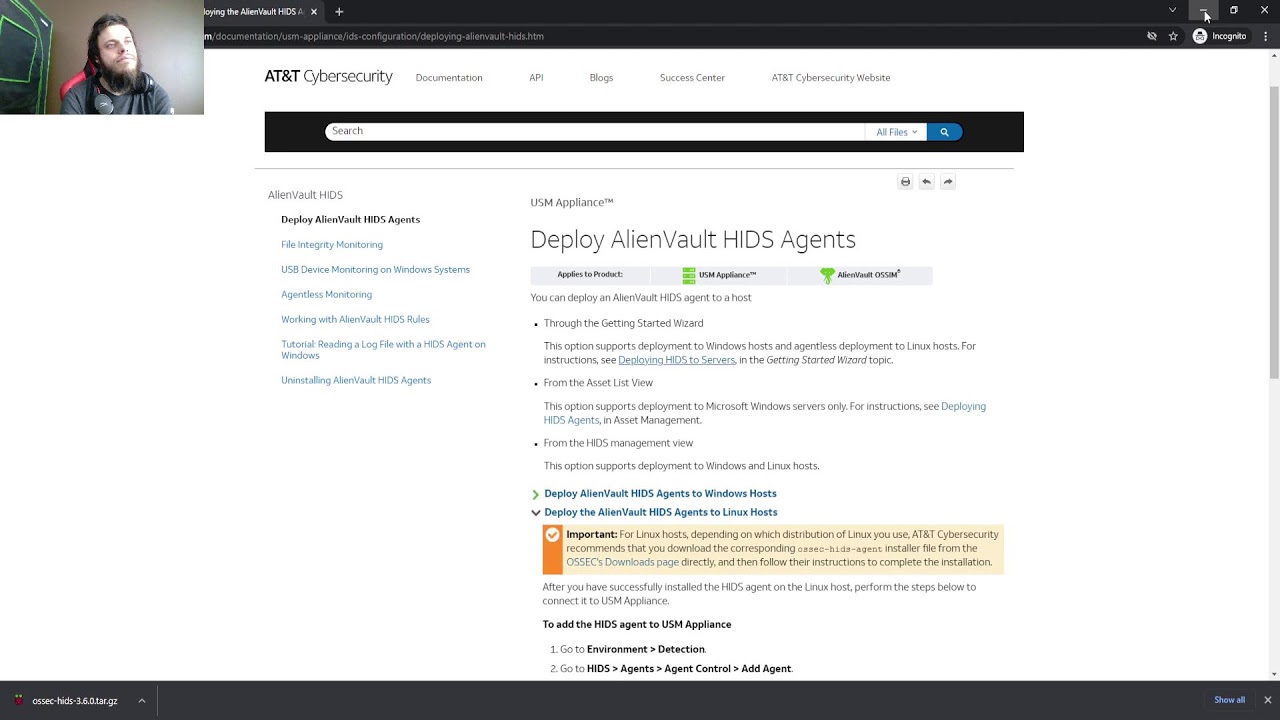Click the AT&T Cybersecurity logo
Viewport: 1280px width, 720px height.
328,76
